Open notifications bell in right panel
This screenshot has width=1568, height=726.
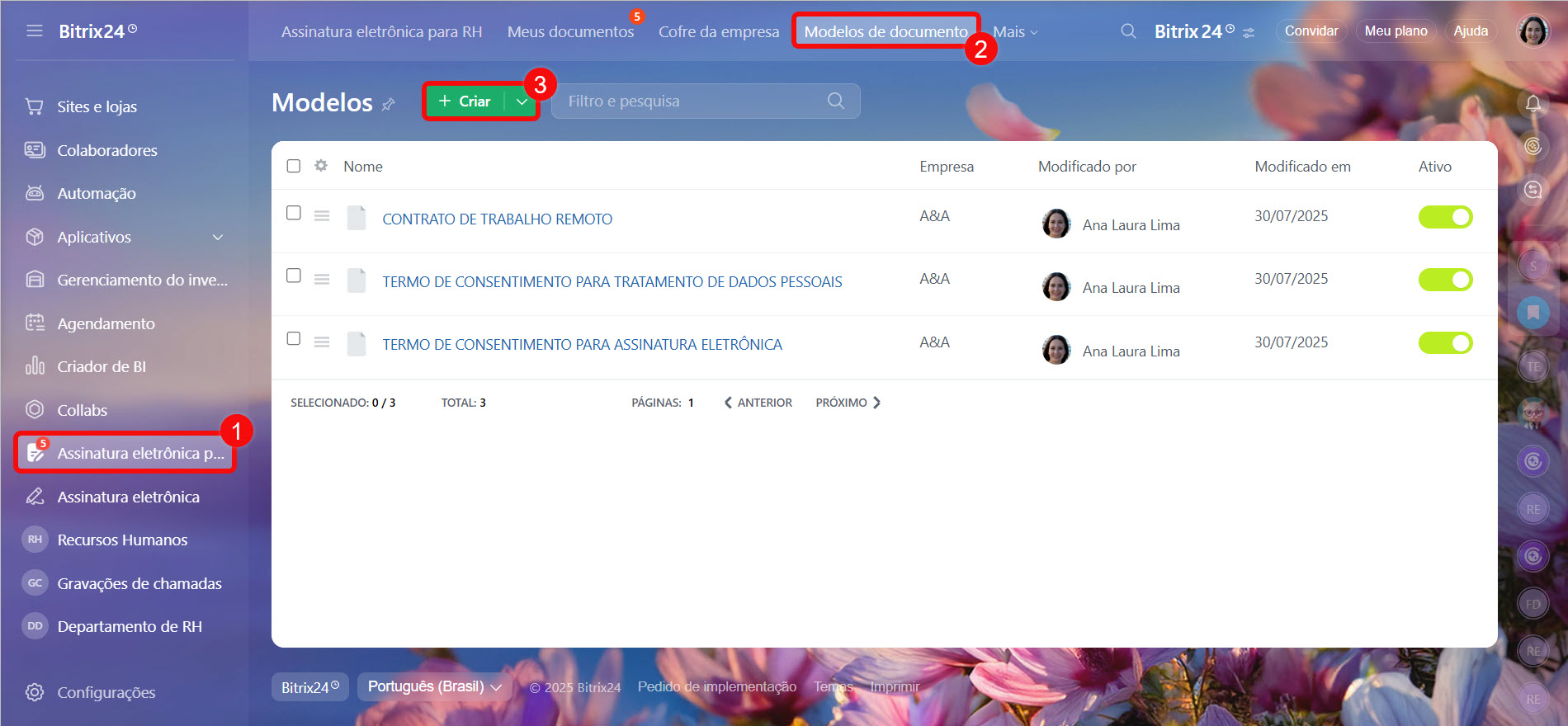[x=1533, y=103]
